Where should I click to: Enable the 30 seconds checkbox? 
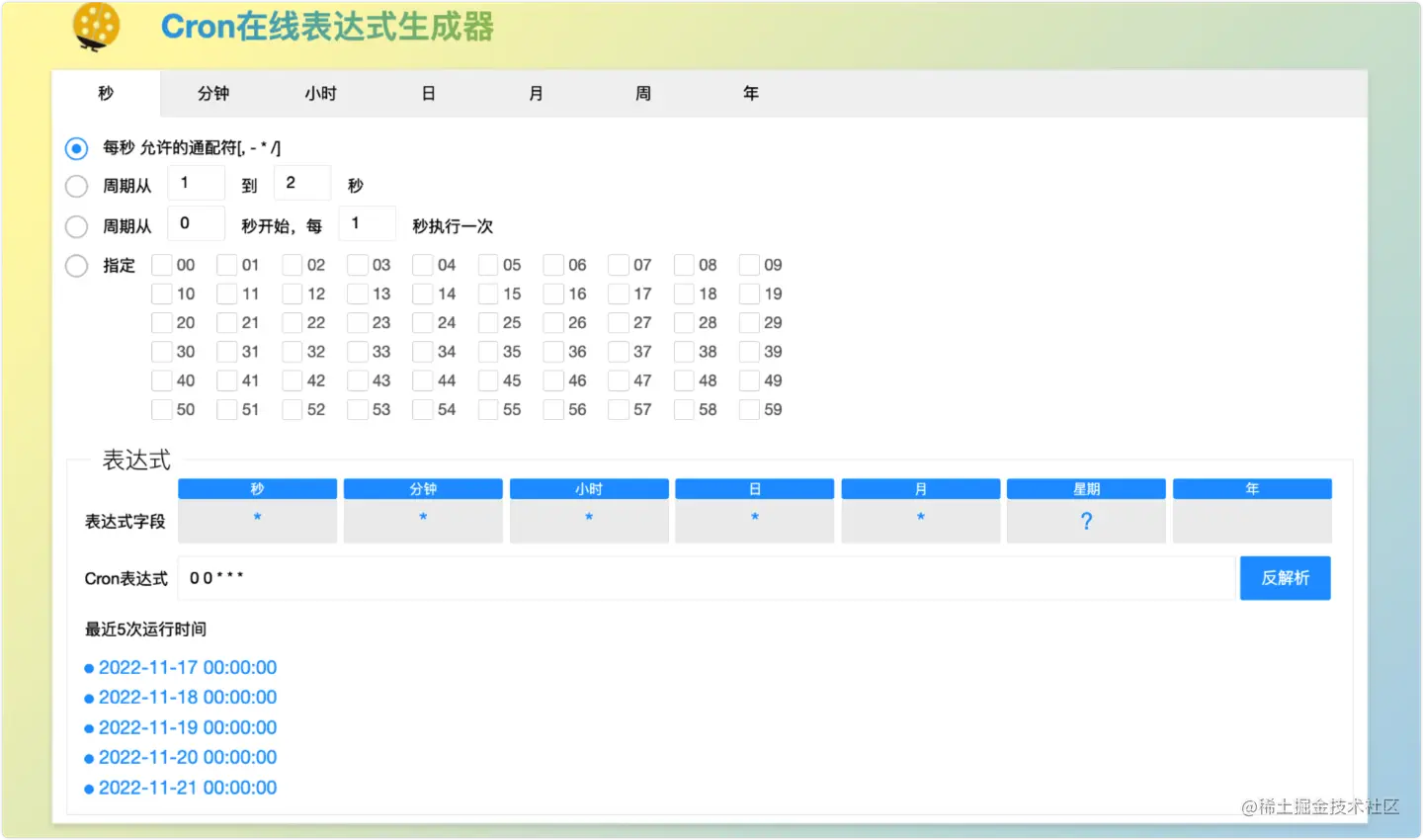[162, 352]
